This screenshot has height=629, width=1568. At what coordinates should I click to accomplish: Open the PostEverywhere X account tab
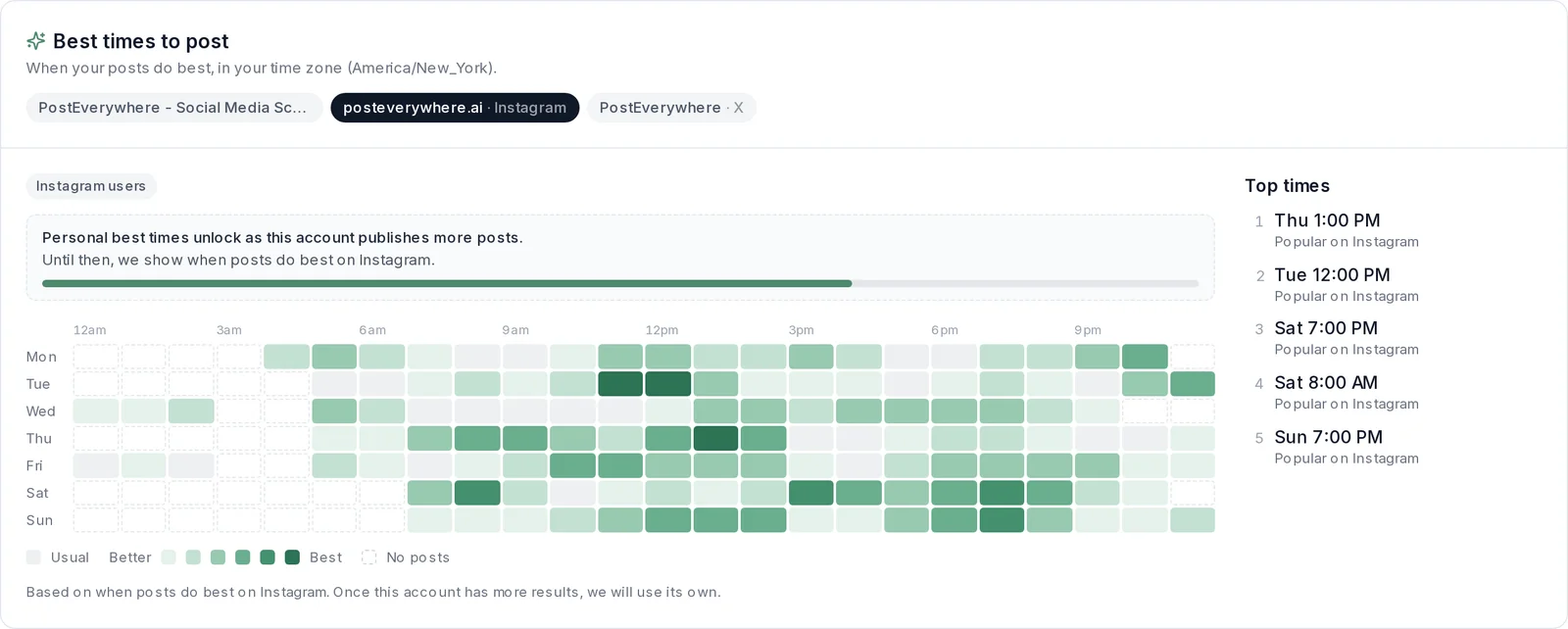[671, 108]
